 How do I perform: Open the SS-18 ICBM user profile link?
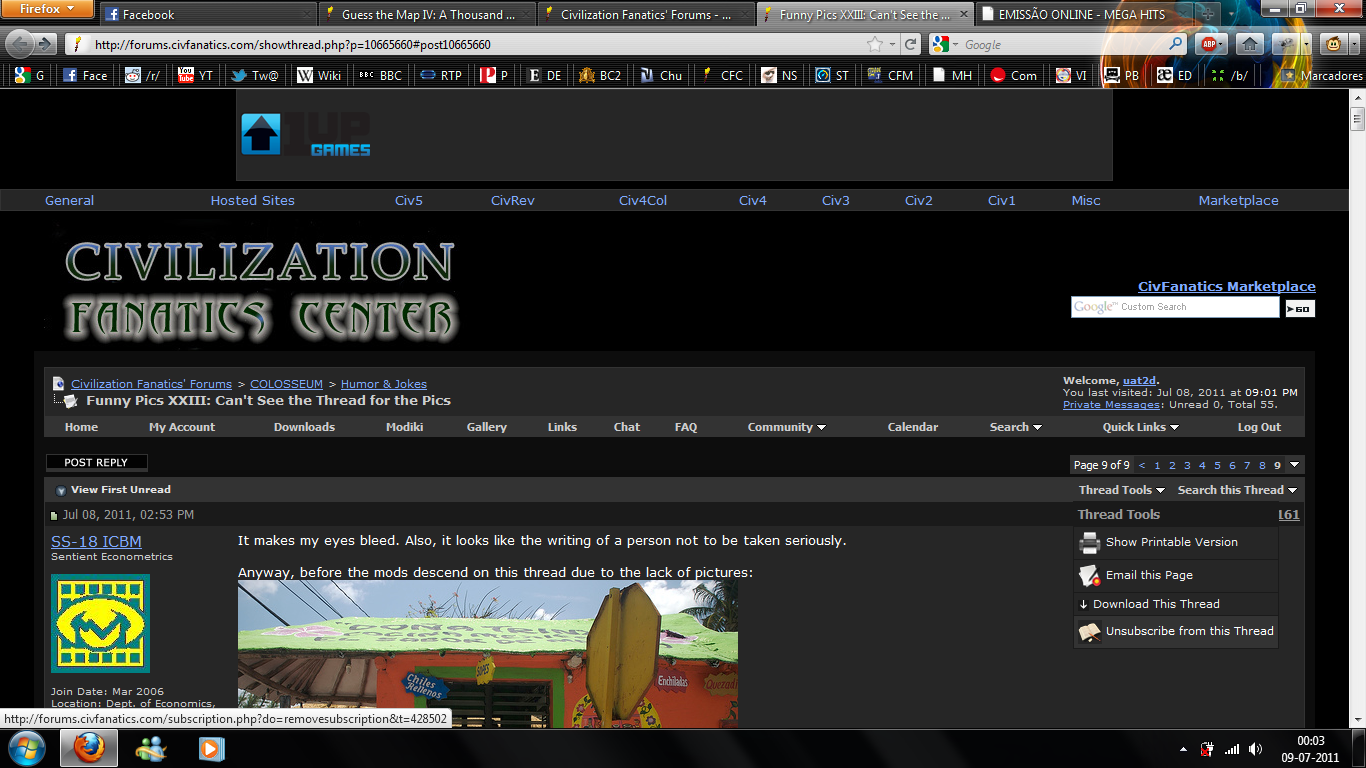(96, 542)
